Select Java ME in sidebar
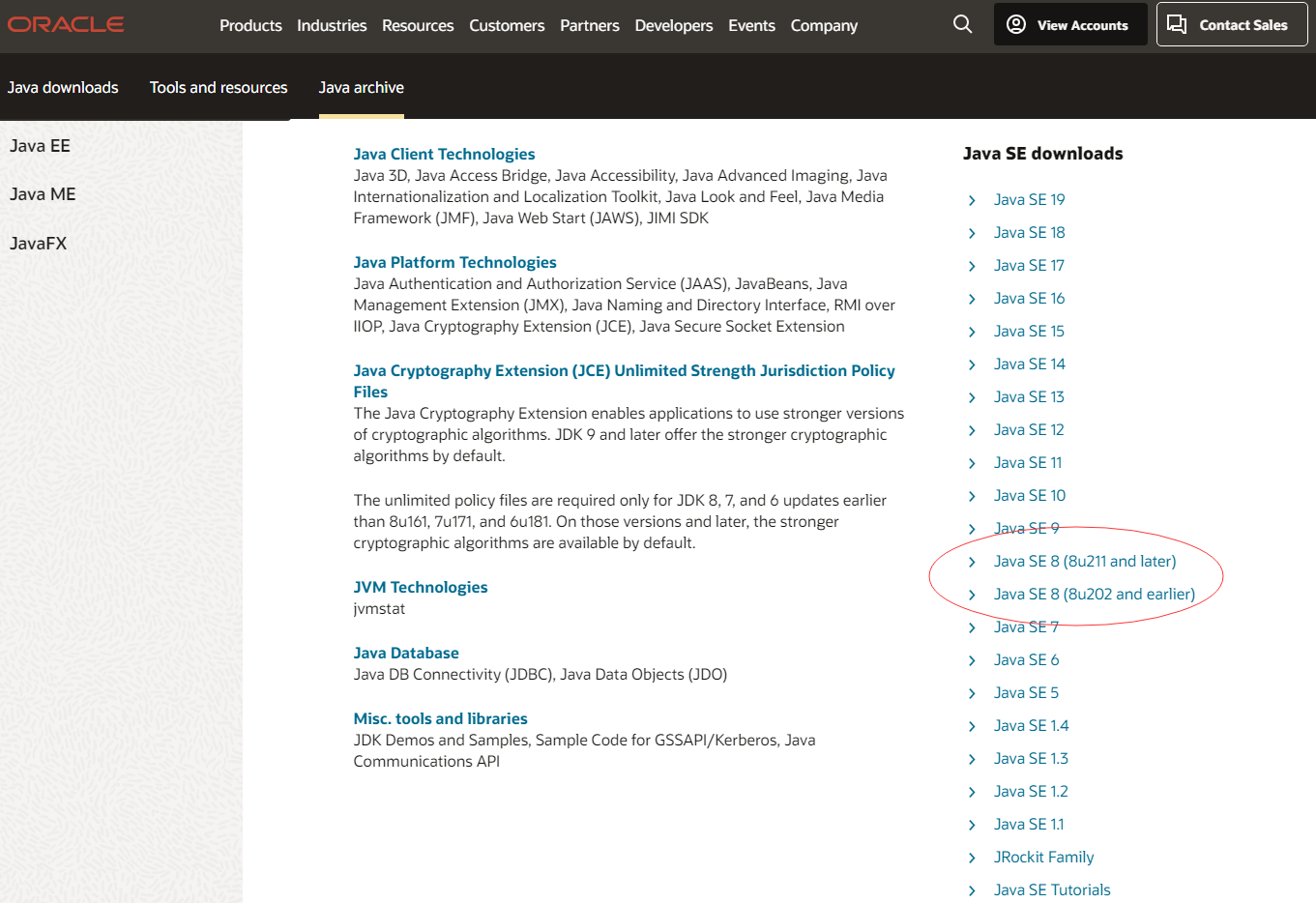 pyautogui.click(x=43, y=194)
